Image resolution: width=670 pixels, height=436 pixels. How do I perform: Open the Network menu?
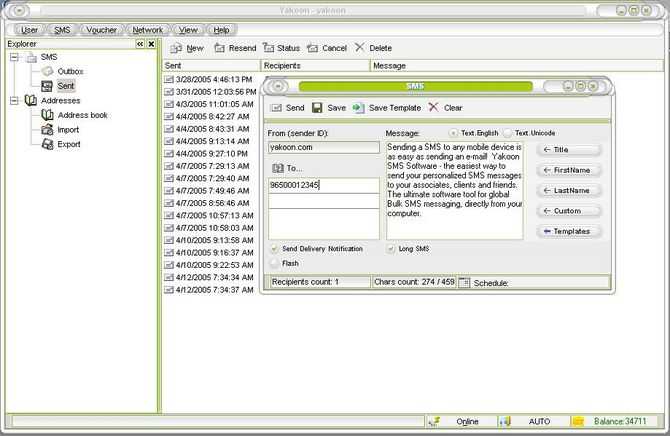click(147, 30)
